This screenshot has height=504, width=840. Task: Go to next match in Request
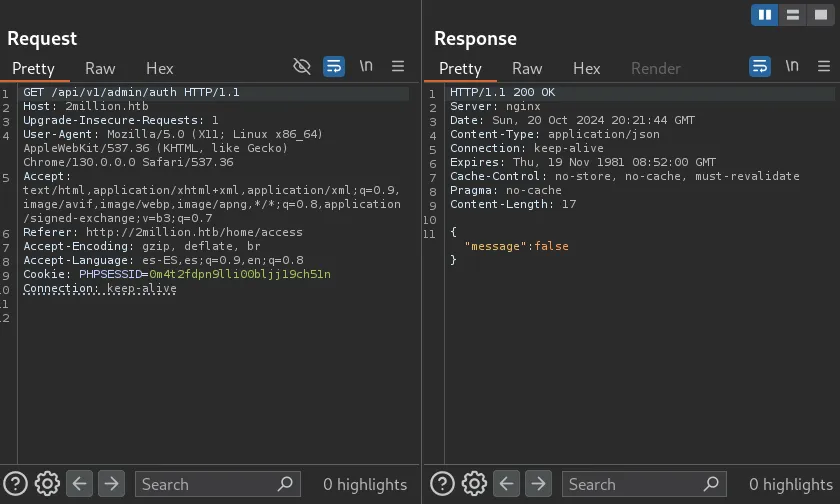111,484
